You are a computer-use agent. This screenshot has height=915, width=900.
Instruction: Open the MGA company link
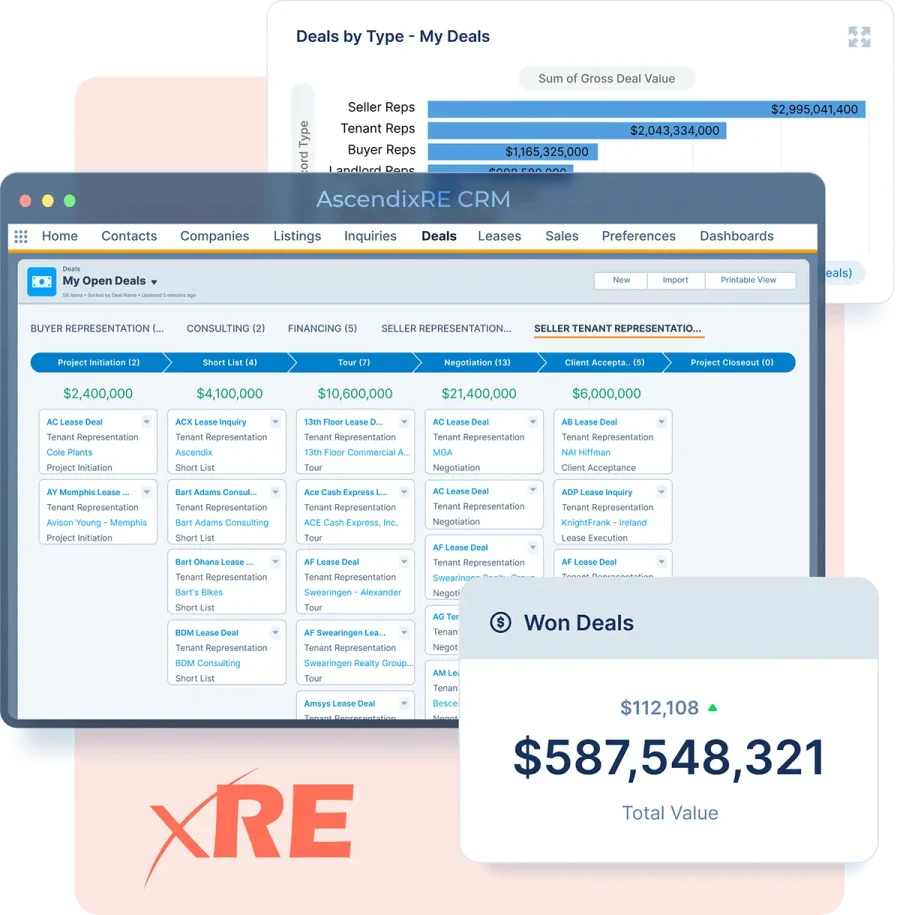[442, 452]
